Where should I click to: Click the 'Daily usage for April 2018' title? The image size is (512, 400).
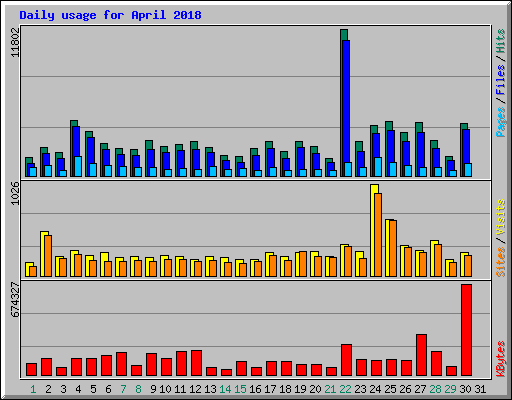point(110,15)
